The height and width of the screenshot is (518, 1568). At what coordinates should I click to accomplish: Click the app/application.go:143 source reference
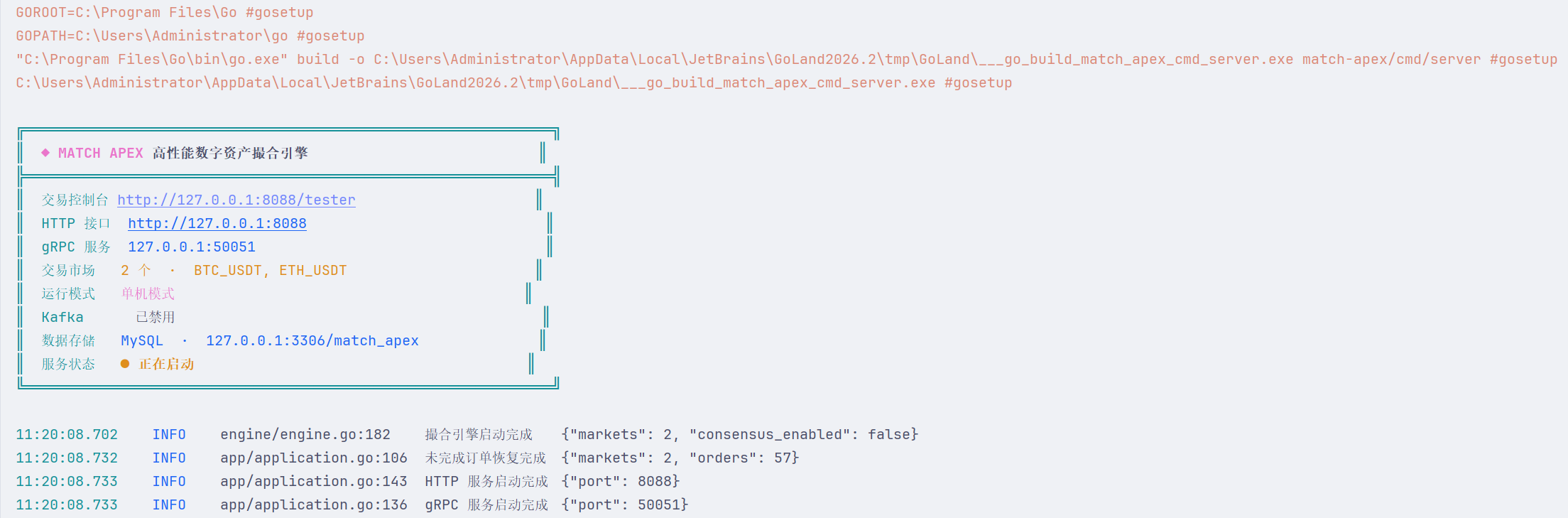[314, 482]
